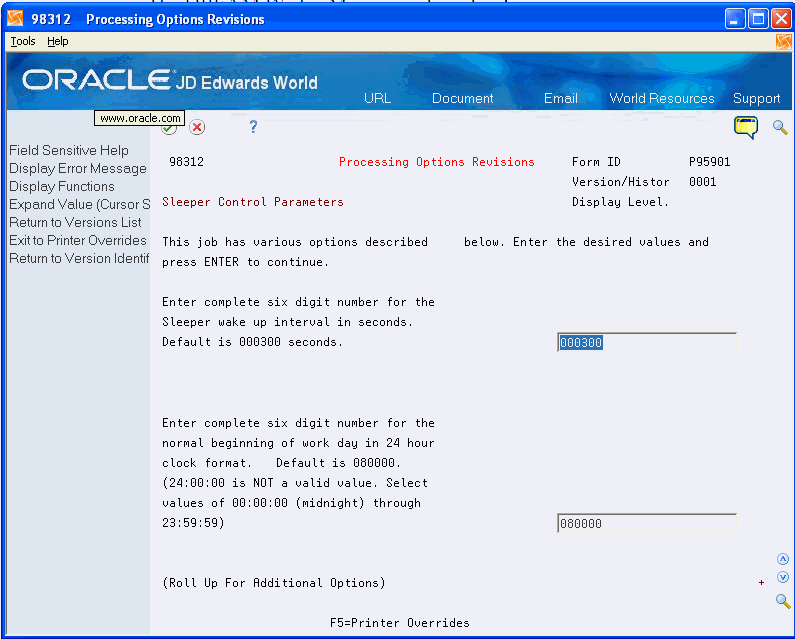
Task: Click the magnifier icon in top toolbar
Action: coord(780,127)
